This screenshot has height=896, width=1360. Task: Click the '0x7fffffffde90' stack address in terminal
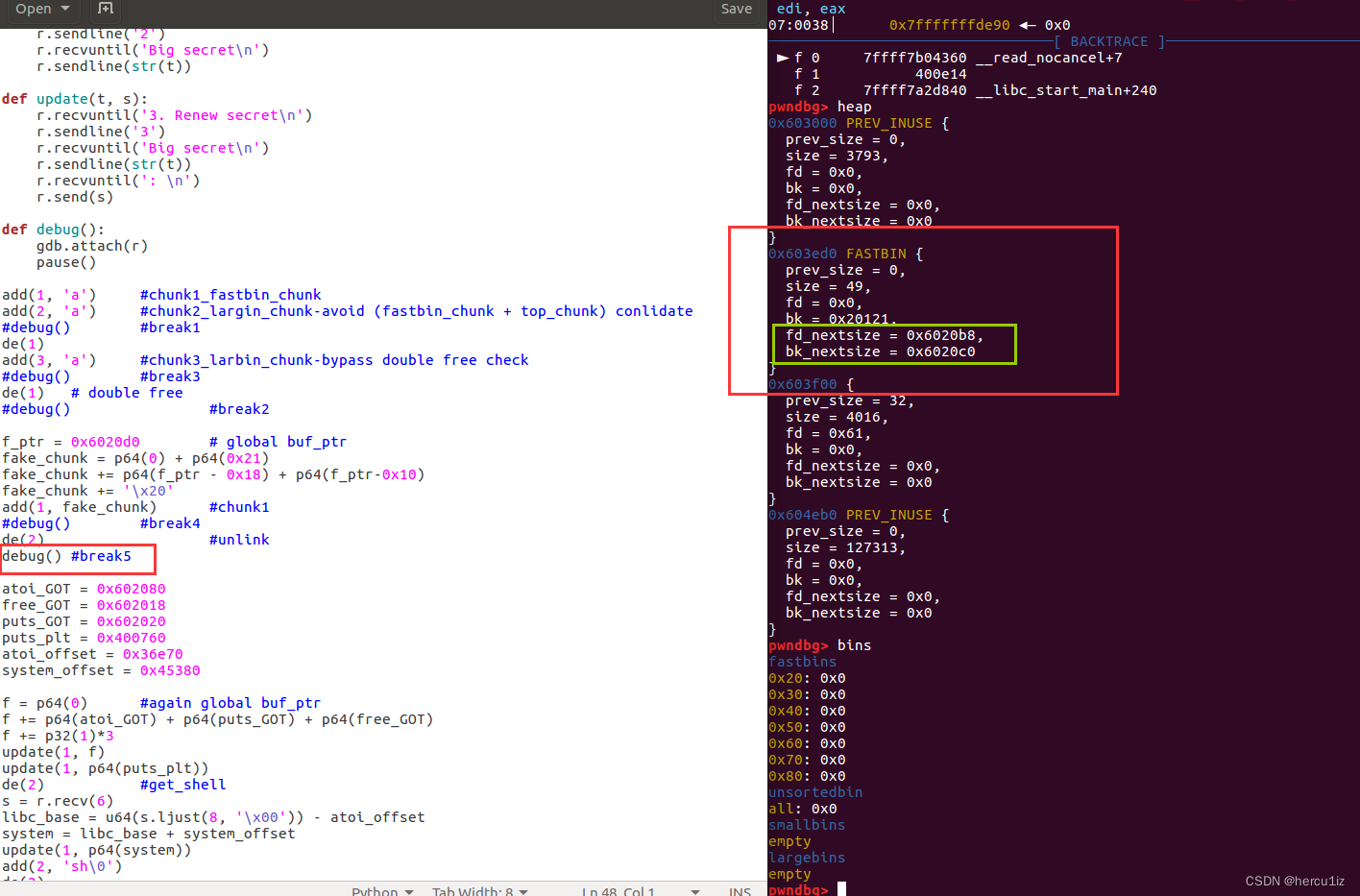click(950, 25)
